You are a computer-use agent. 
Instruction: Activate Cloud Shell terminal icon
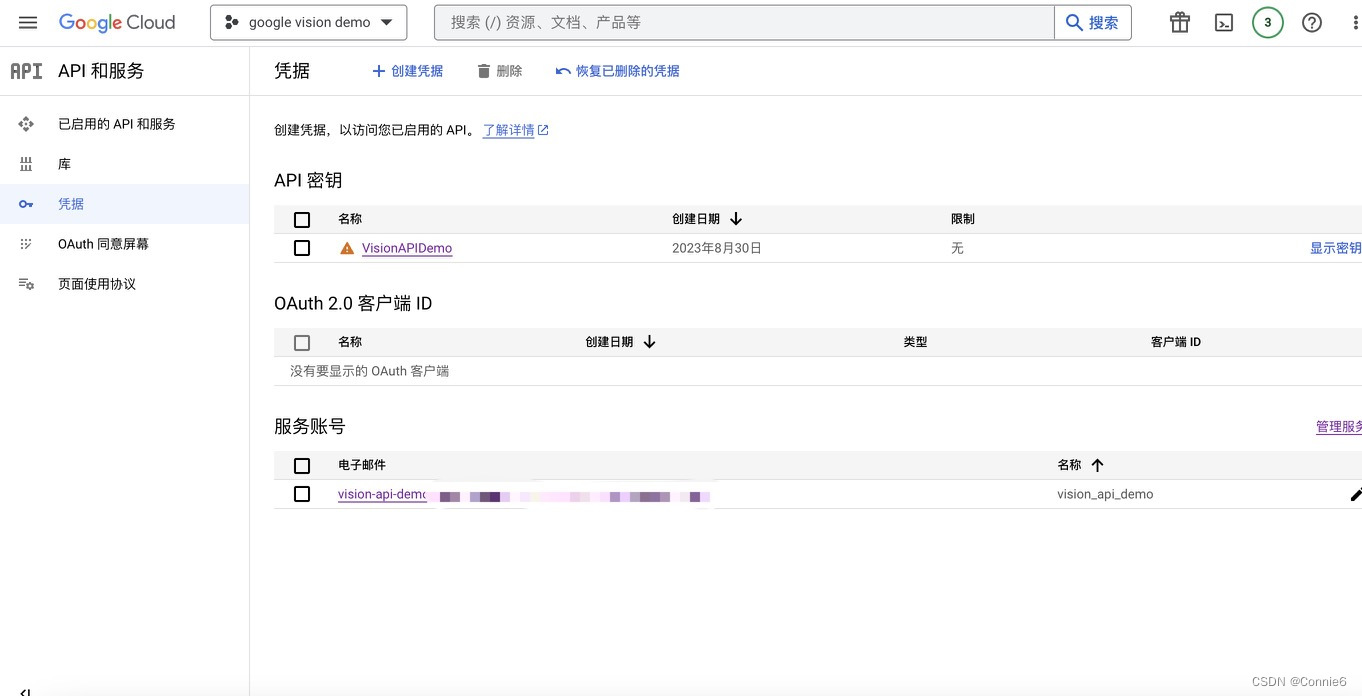(x=1224, y=22)
